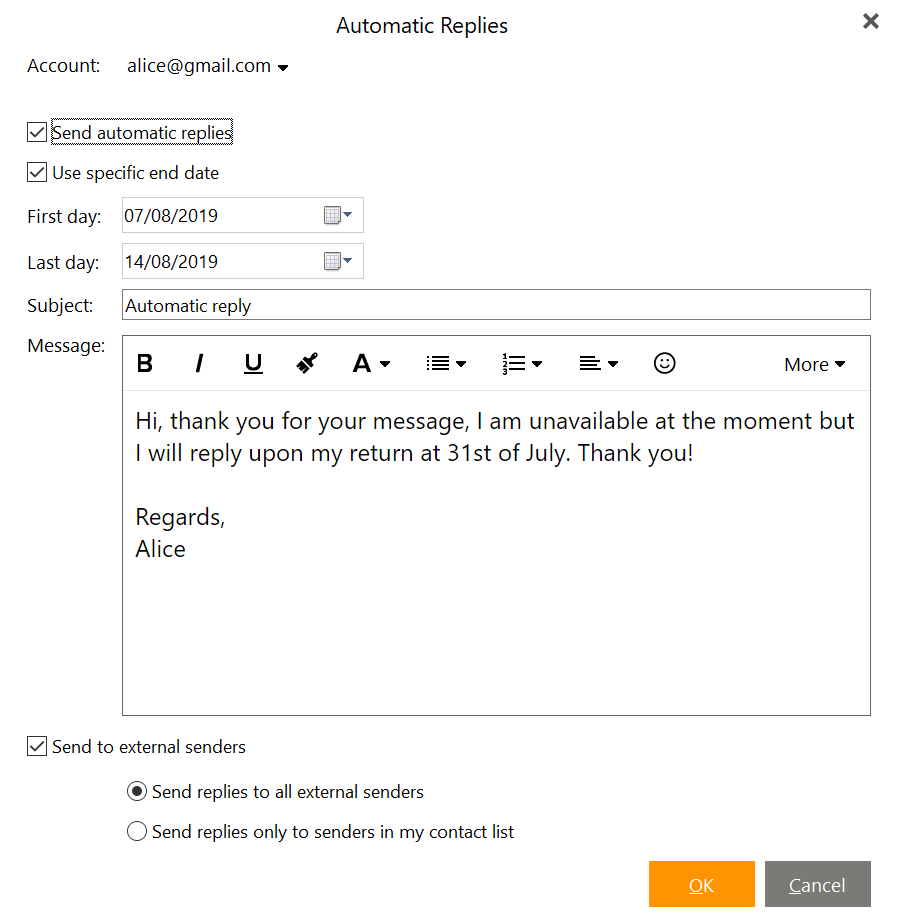The width and height of the screenshot is (898, 923).
Task: Open the bulleted list options
Action: (x=446, y=364)
